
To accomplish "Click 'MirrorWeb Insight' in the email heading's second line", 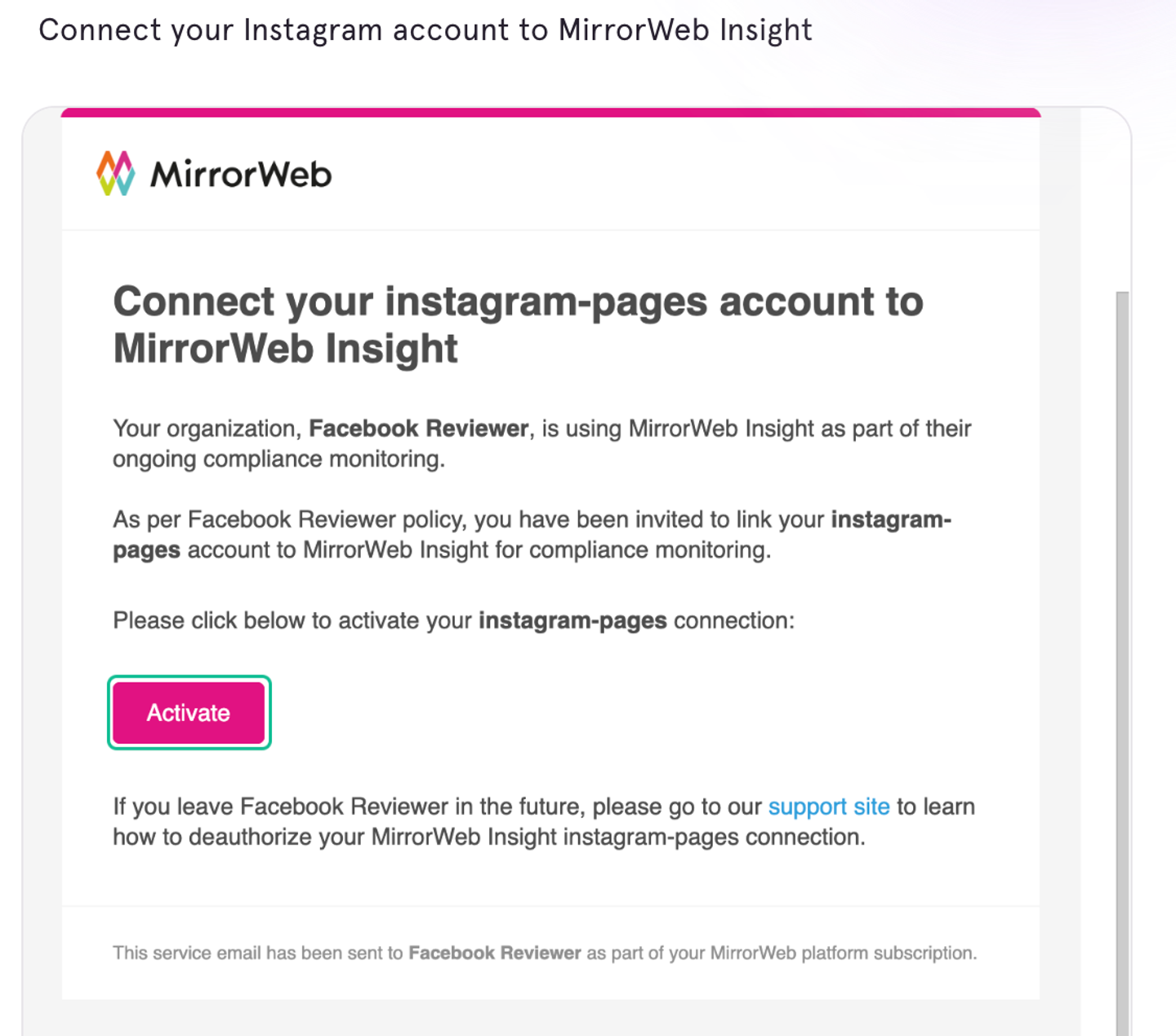I will tap(285, 349).
